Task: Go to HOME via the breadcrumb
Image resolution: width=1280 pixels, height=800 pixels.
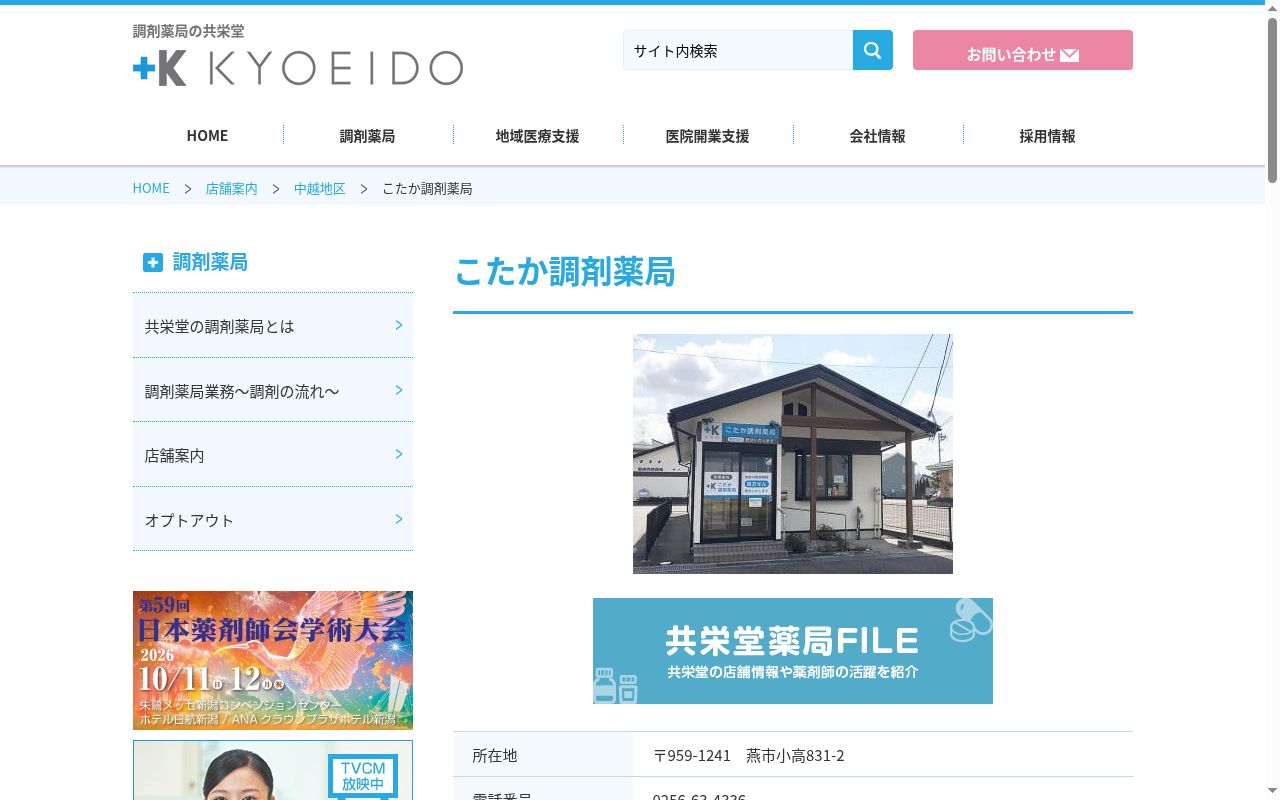Action: tap(151, 188)
